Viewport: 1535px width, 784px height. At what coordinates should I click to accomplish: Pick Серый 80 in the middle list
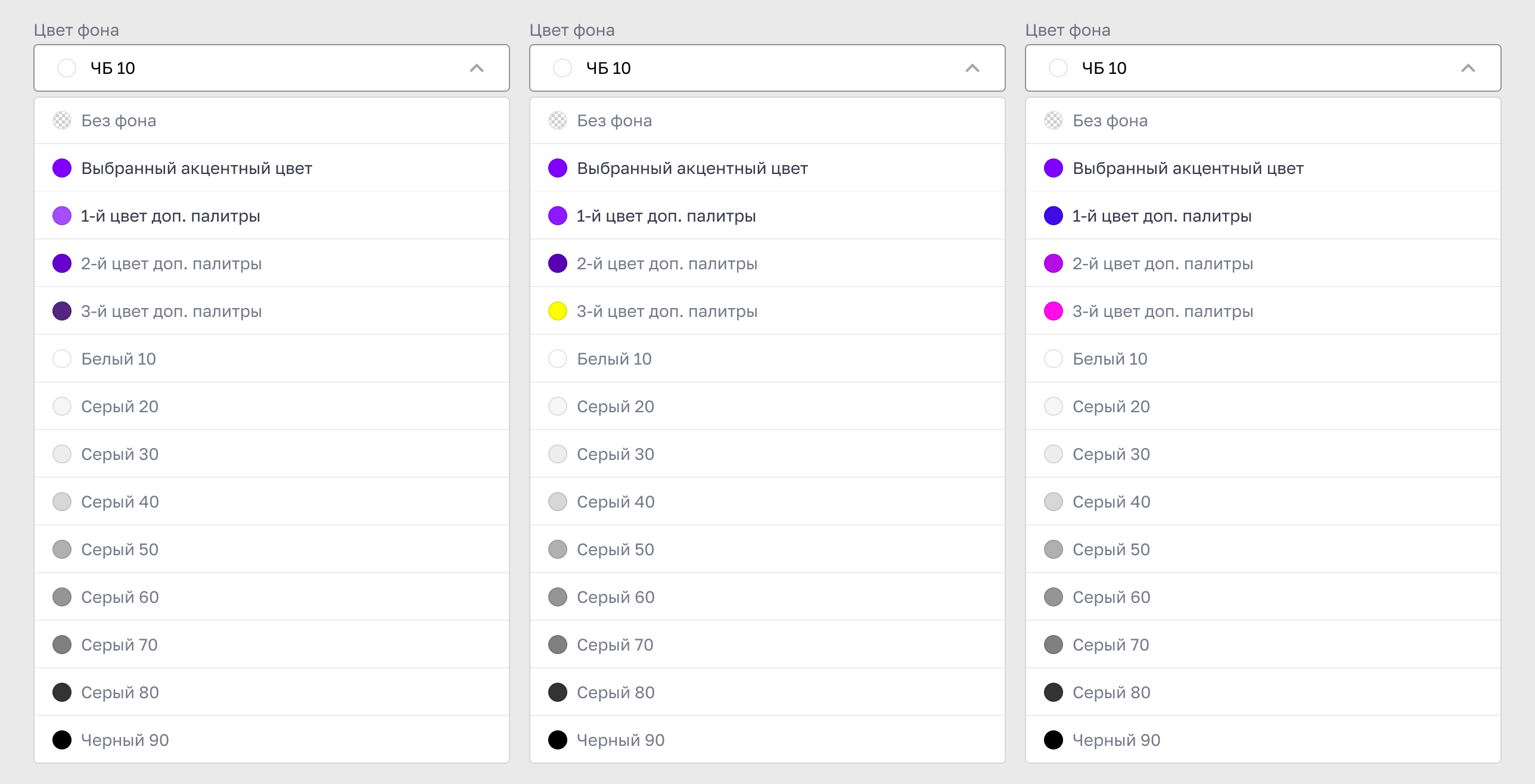(767, 692)
